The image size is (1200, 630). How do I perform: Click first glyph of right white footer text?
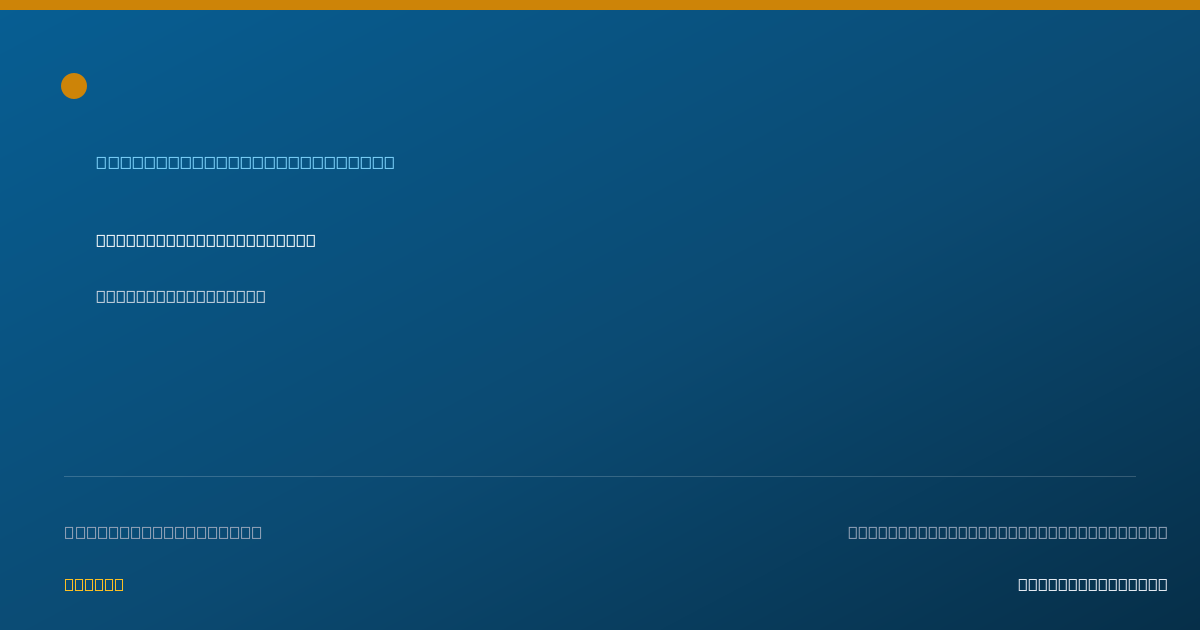1023,584
